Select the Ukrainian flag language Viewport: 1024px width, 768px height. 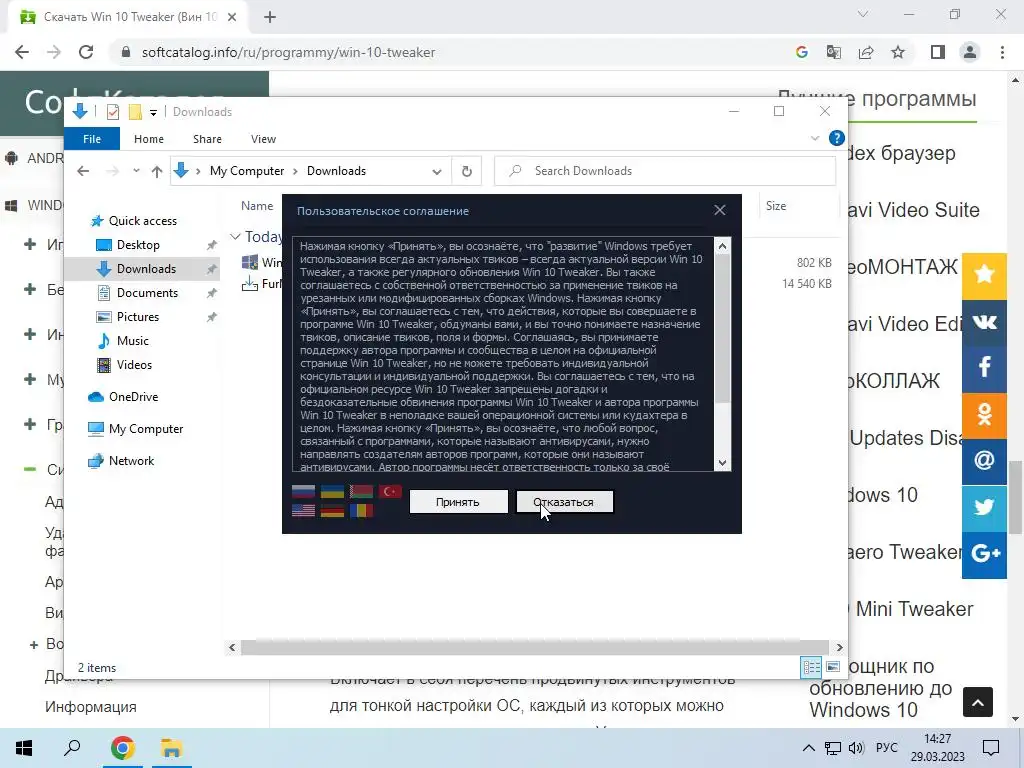coord(332,491)
